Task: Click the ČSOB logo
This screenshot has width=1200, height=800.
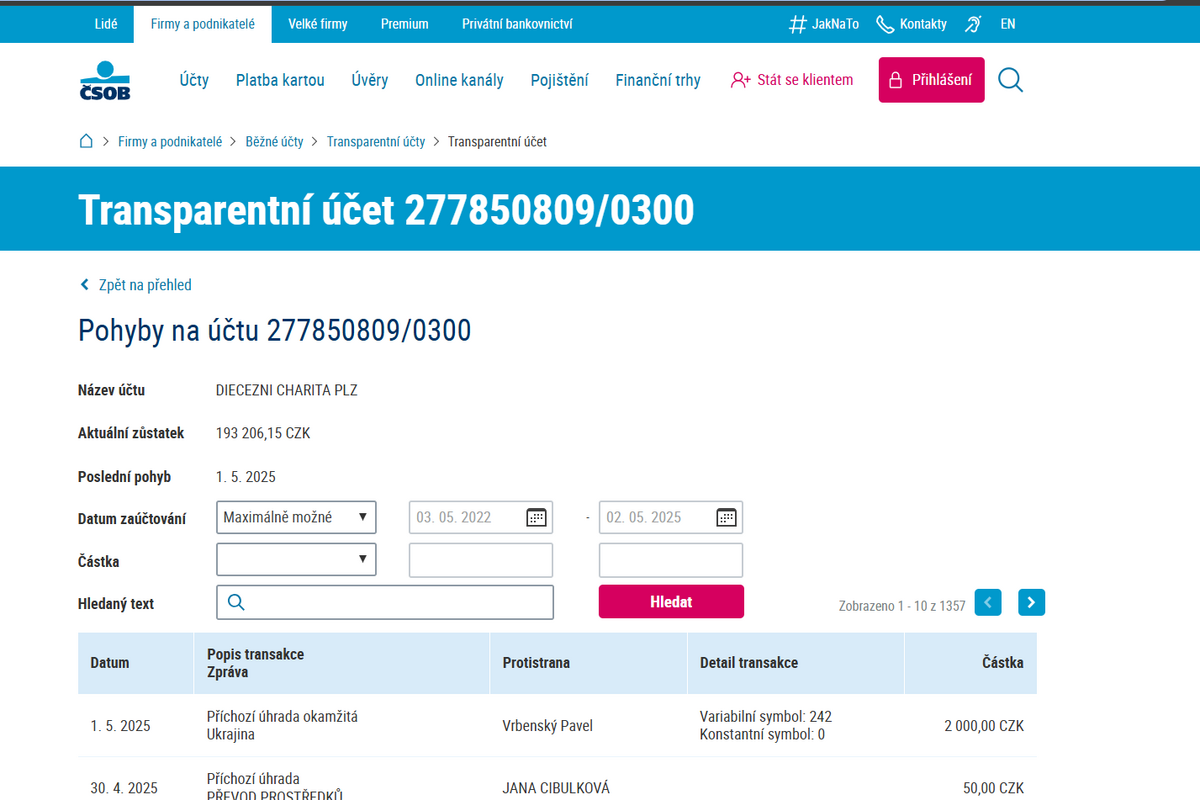Action: [103, 79]
